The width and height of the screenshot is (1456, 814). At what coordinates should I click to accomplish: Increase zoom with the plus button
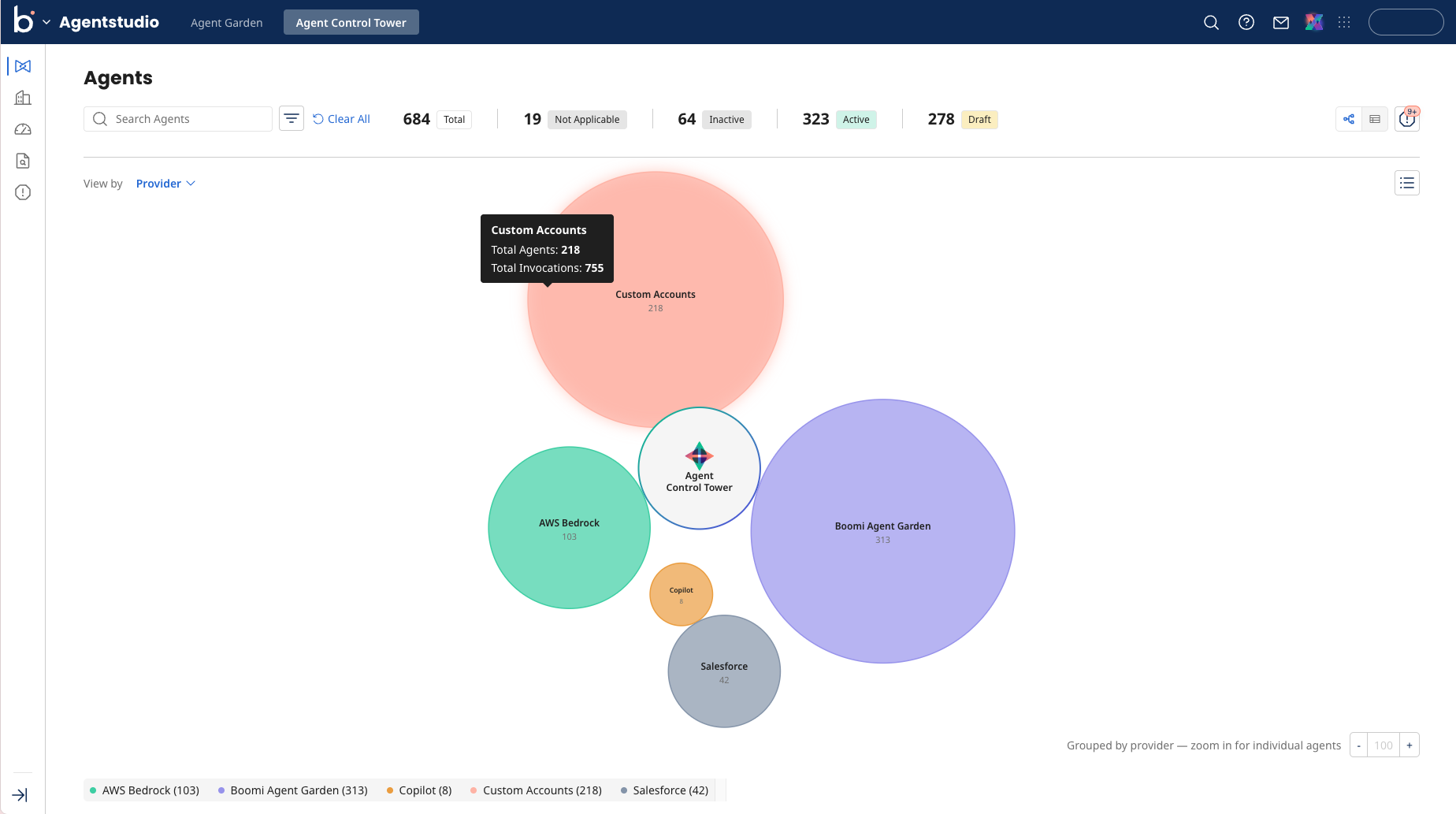tap(1410, 745)
